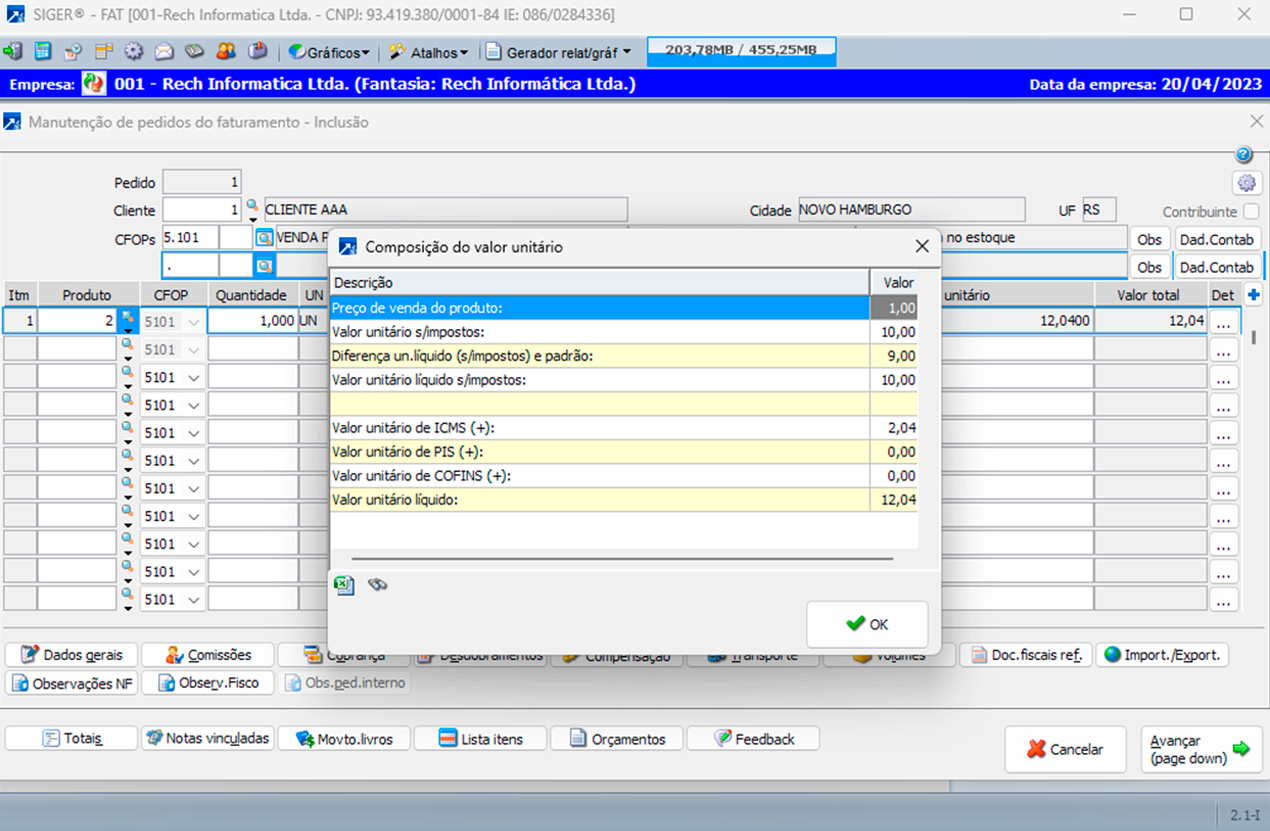The image size is (1270, 831).
Task: Open the Comissões tab
Action: coord(207,655)
